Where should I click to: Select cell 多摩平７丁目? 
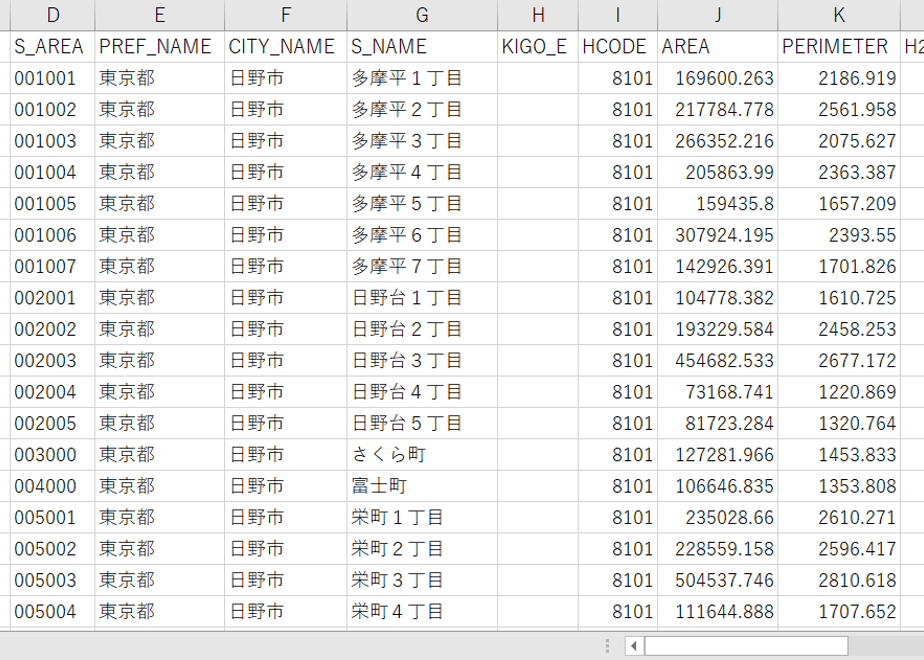pyautogui.click(x=422, y=266)
